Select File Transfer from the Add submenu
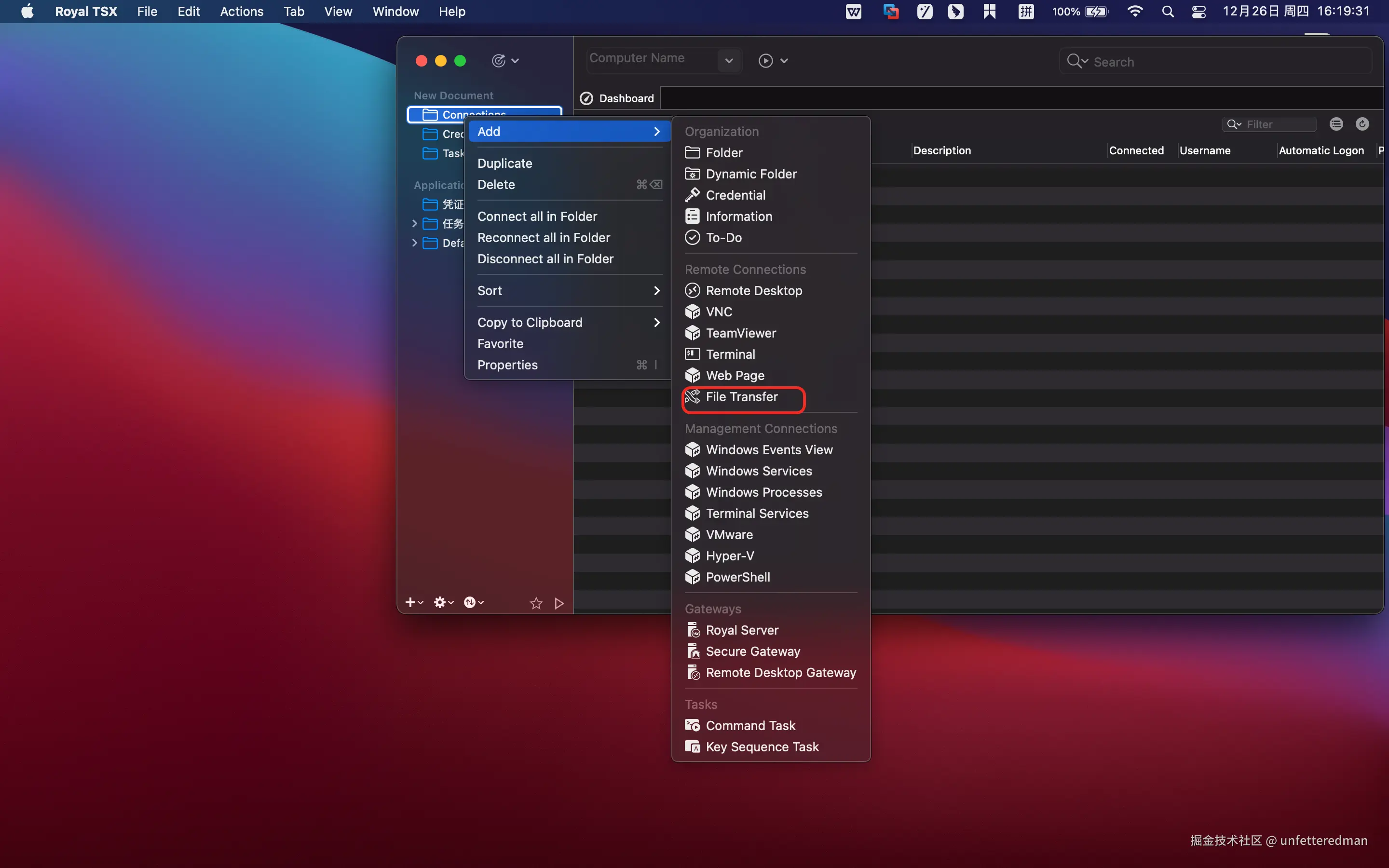Viewport: 1389px width, 868px height. (x=741, y=397)
